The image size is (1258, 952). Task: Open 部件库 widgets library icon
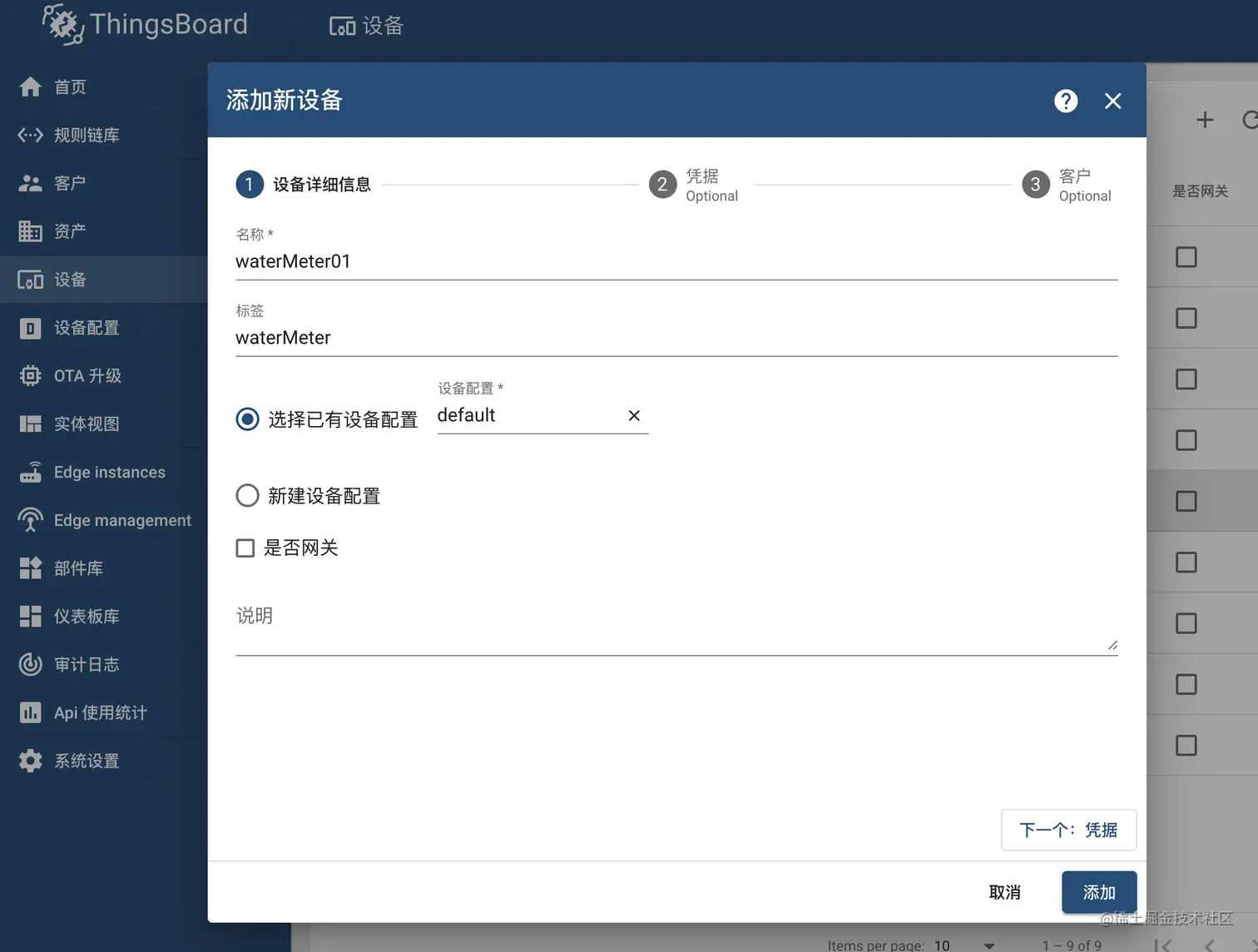point(30,568)
